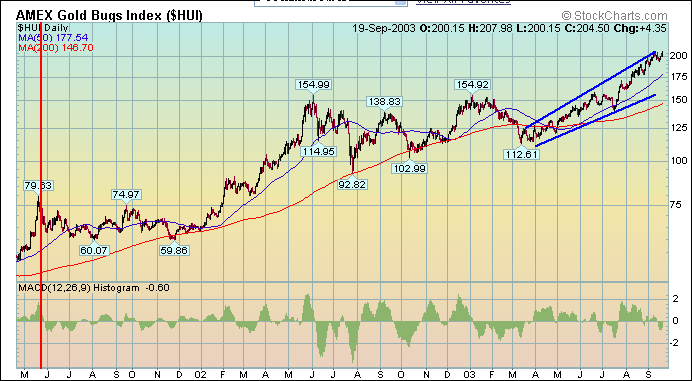Click the MA(200) 146.70 legend entry

56,48
